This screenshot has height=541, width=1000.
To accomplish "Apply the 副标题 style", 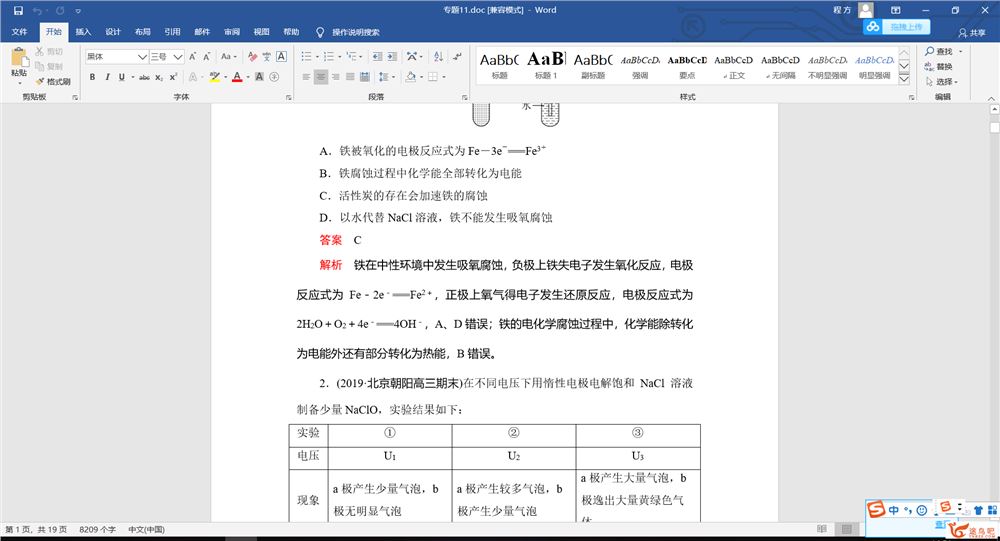I will [593, 65].
